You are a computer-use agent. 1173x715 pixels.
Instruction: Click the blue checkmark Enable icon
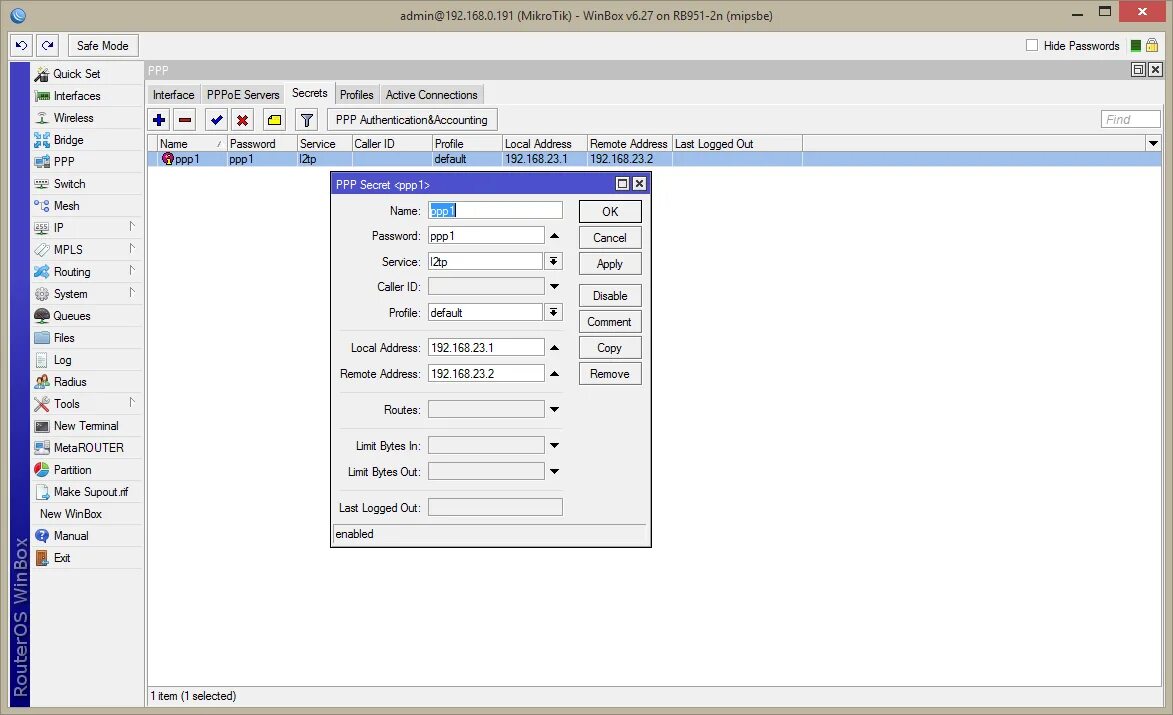[x=216, y=120]
